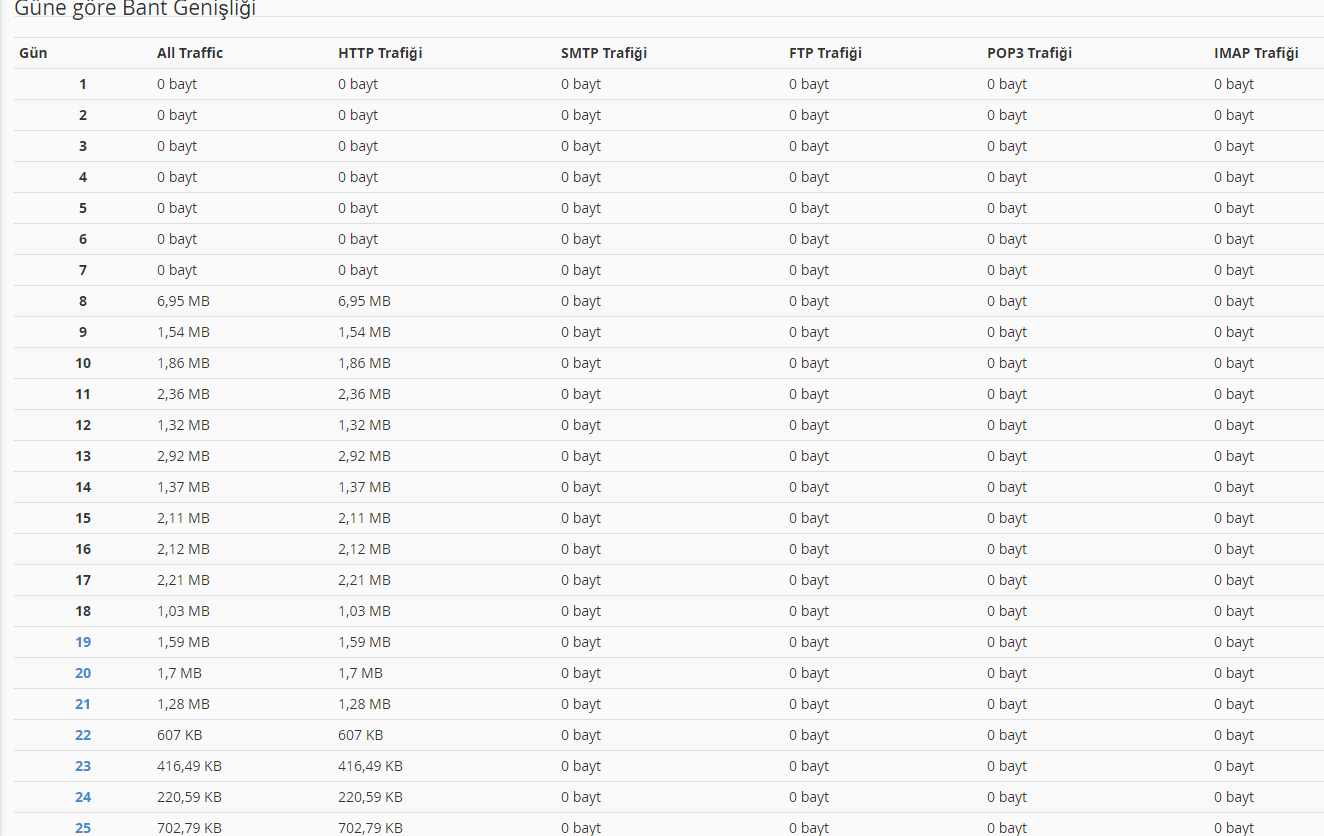Open the day 21 bandwidth link
The width and height of the screenshot is (1324, 836).
pos(83,704)
